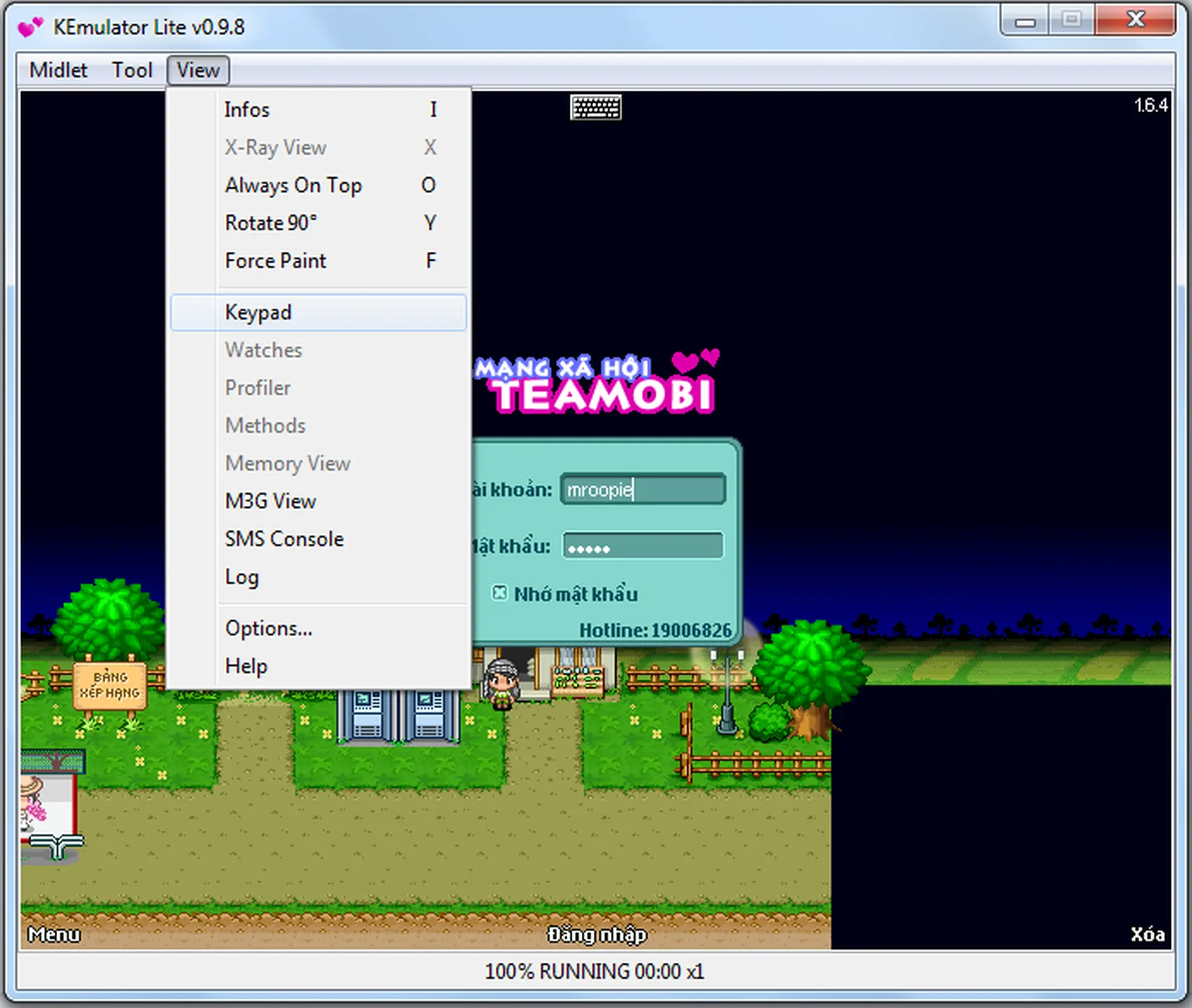Click the 1.6.4 version number
This screenshot has height=1008, width=1192.
[1151, 106]
